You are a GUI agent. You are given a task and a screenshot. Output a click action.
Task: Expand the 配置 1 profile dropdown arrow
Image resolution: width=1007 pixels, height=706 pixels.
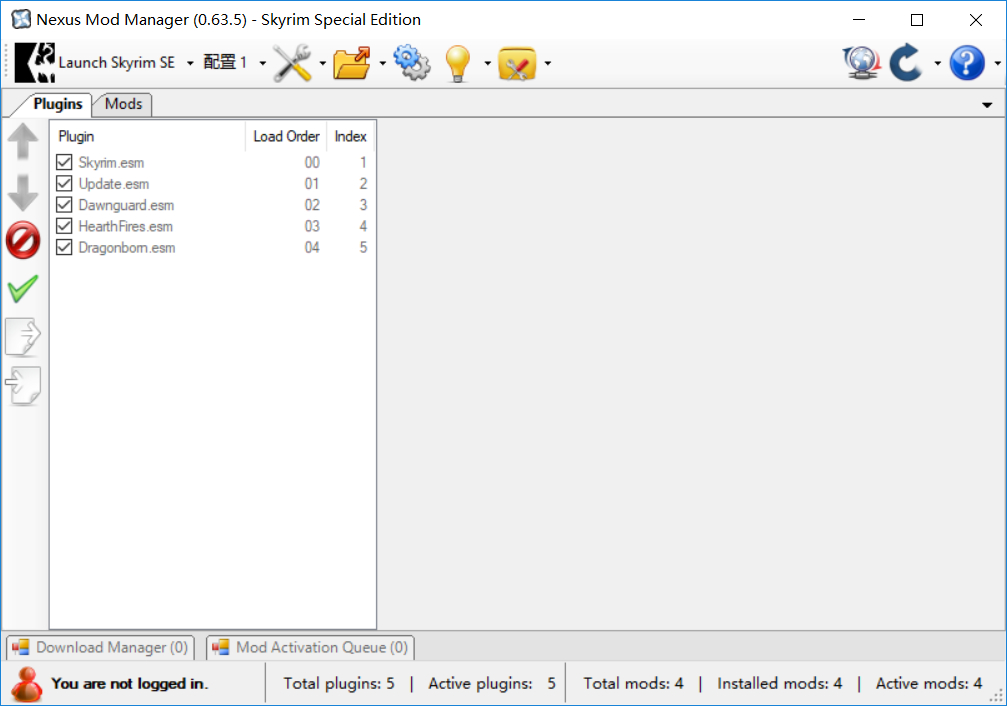pyautogui.click(x=263, y=63)
